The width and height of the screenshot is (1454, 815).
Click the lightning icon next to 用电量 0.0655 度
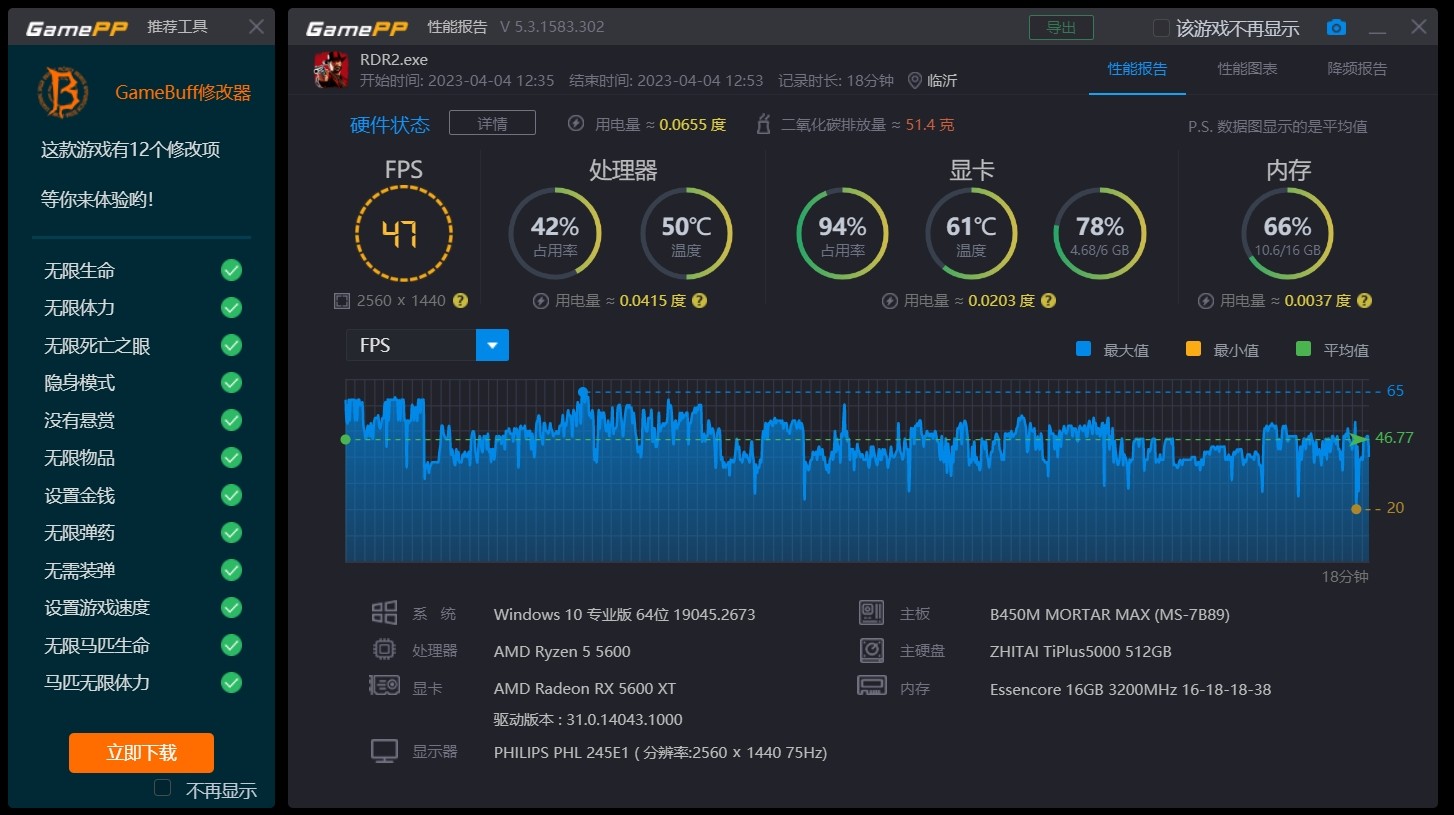(575, 124)
